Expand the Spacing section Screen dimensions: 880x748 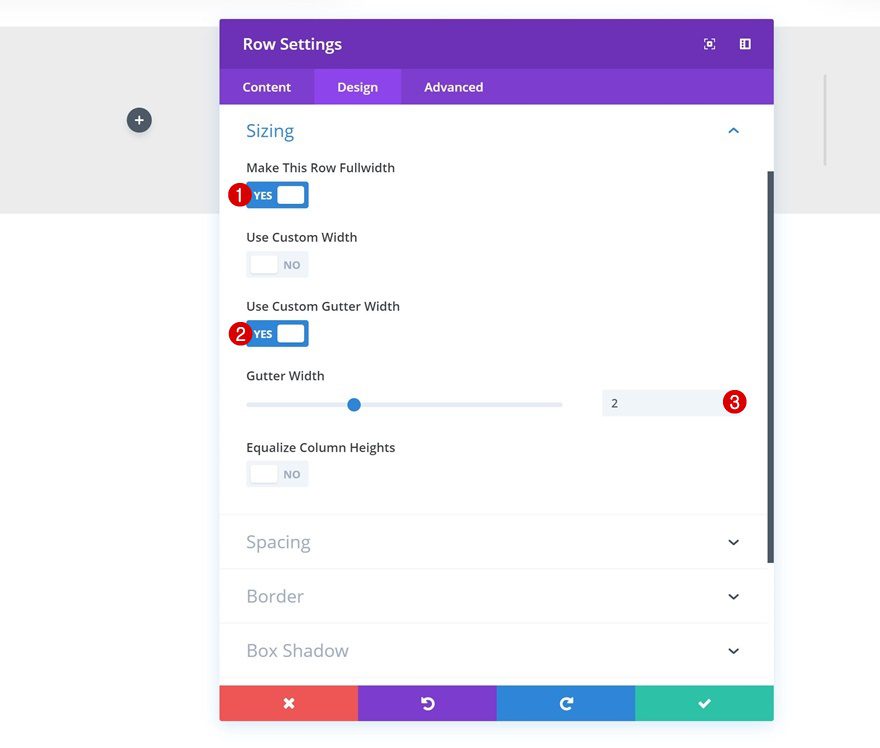pyautogui.click(x=733, y=542)
